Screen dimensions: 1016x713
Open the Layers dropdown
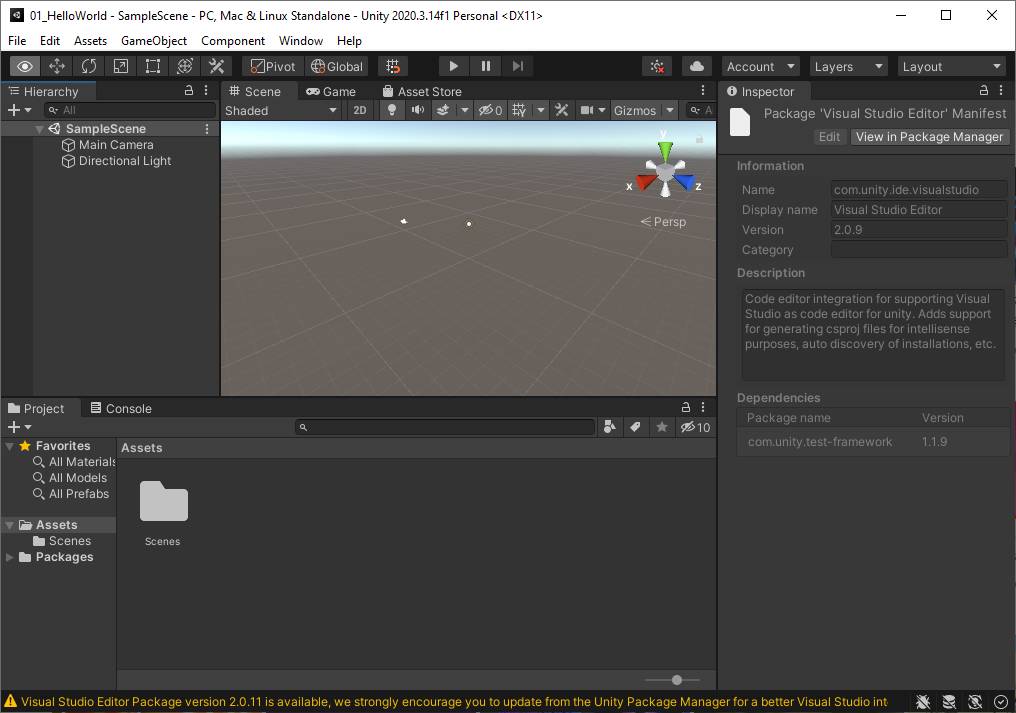[848, 66]
